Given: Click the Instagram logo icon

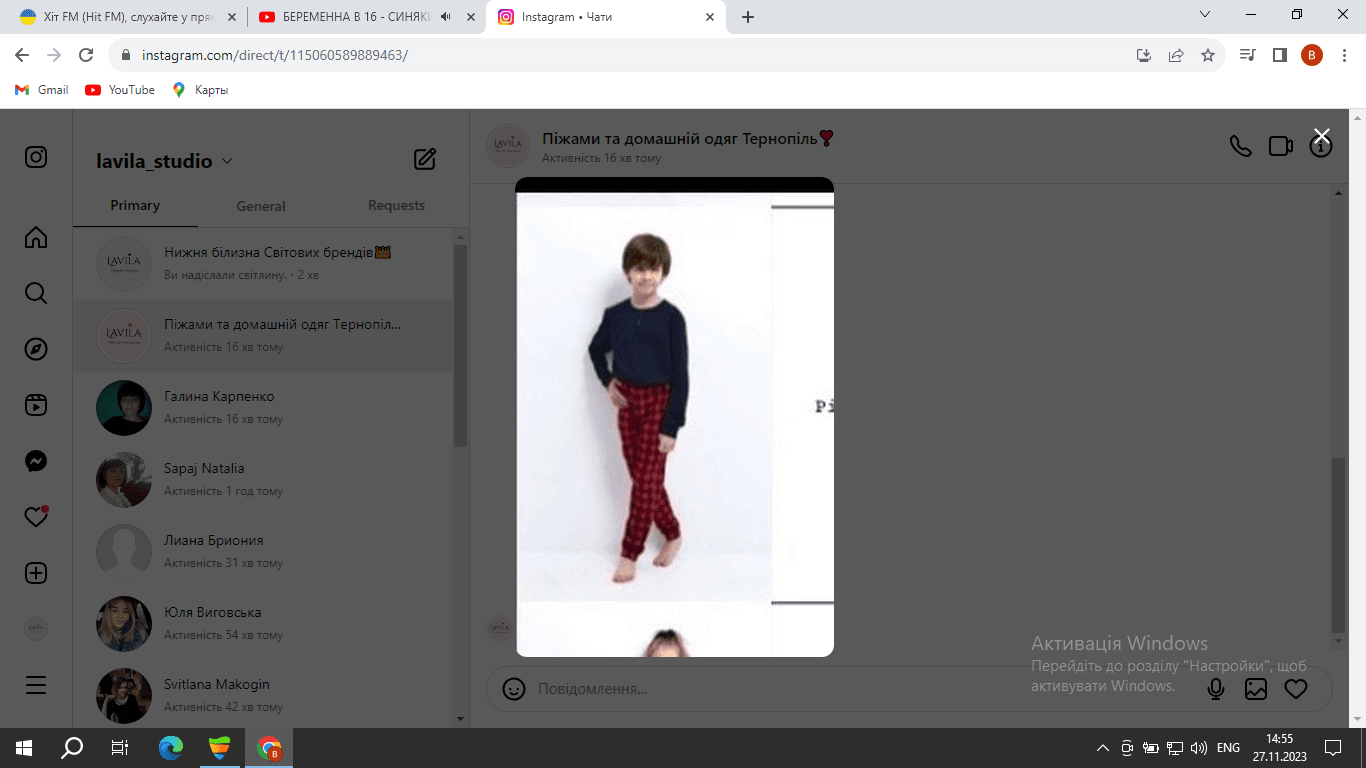Looking at the screenshot, I should (36, 157).
